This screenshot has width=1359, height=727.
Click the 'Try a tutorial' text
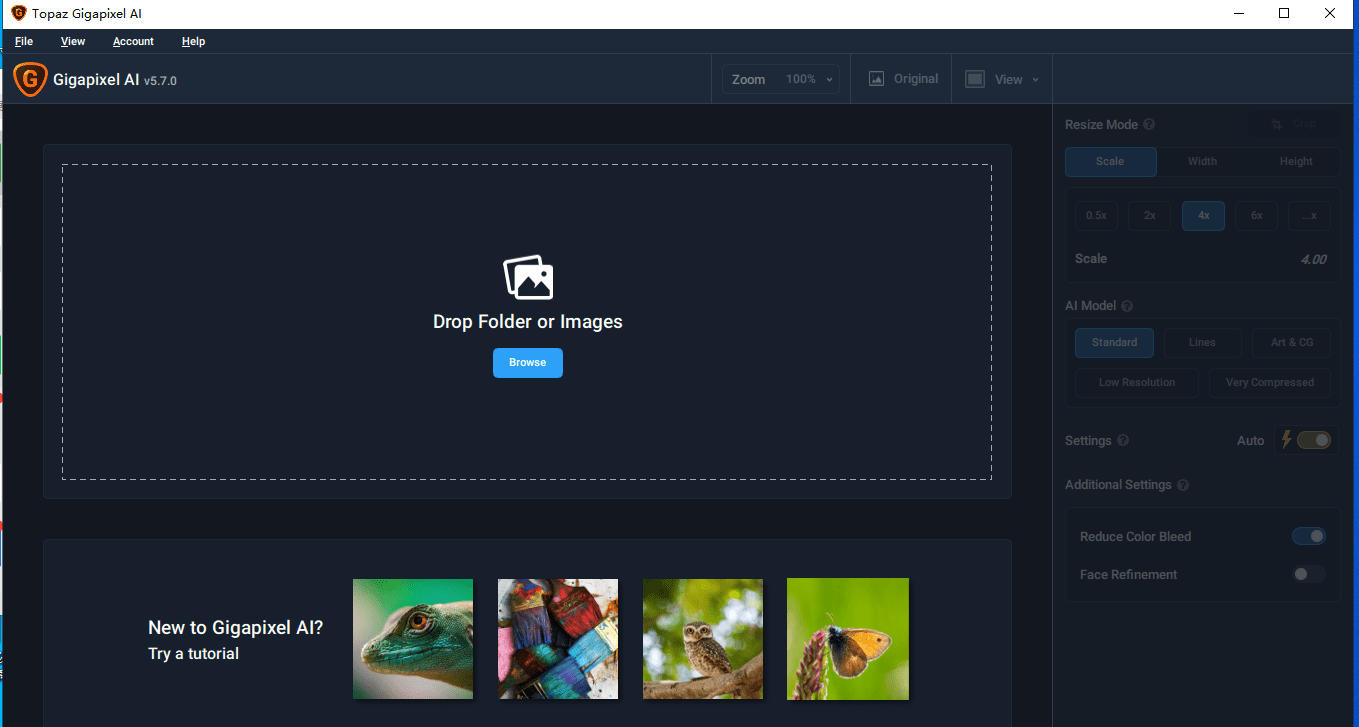tap(193, 654)
